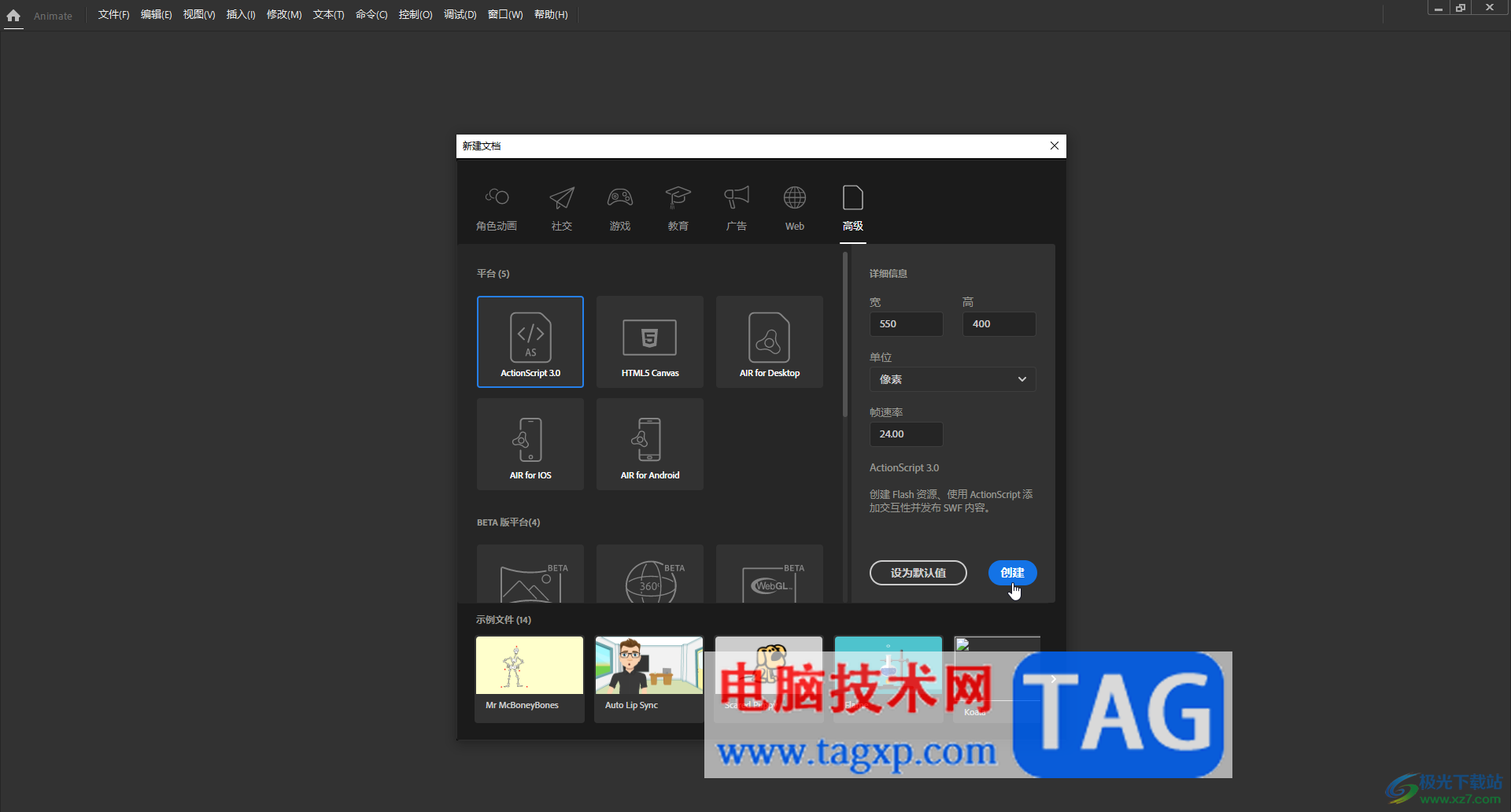Click the 平台 (5) heading

(493, 274)
